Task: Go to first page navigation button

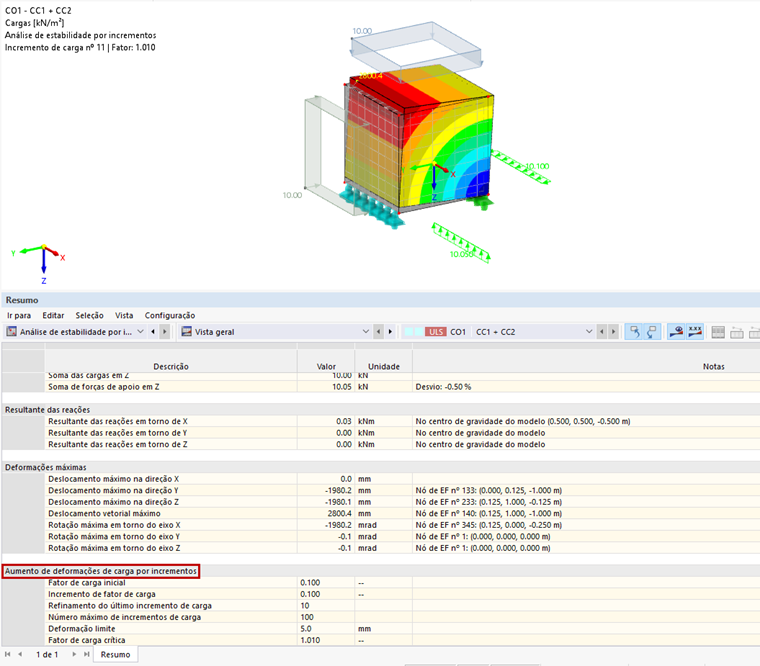Action: pyautogui.click(x=8, y=654)
